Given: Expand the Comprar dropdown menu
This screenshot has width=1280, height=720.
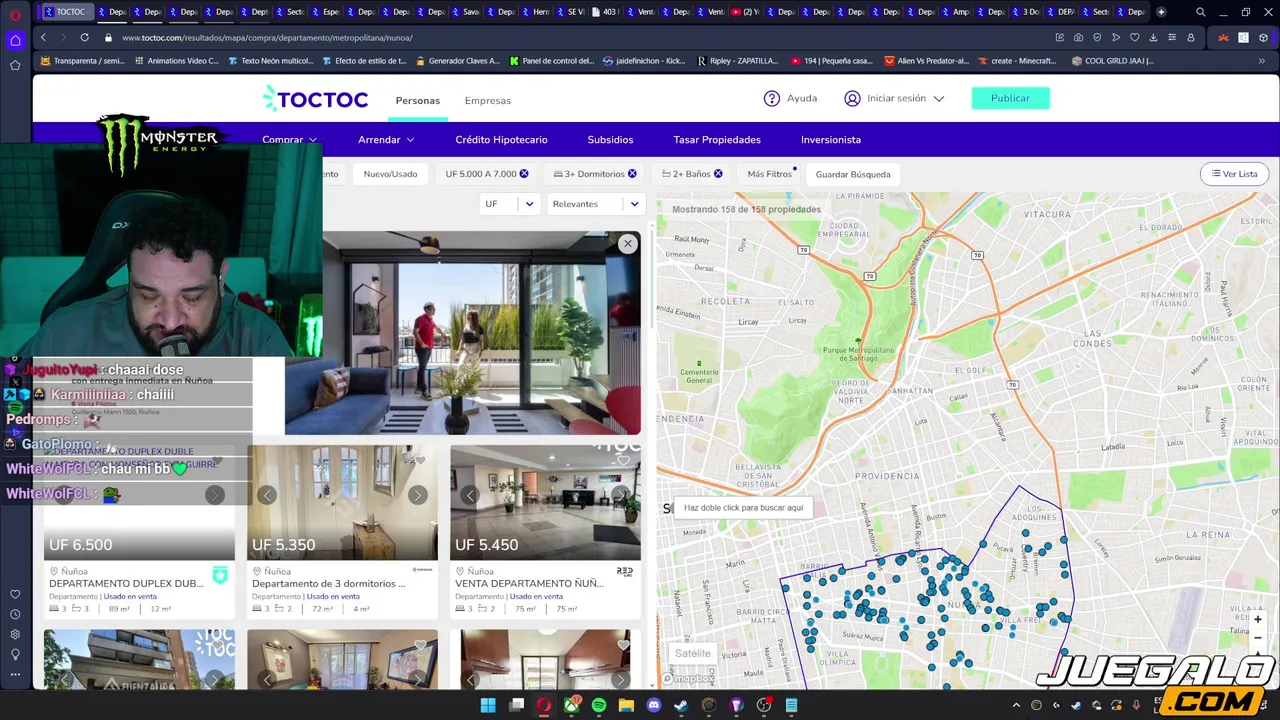Looking at the screenshot, I should [x=289, y=140].
